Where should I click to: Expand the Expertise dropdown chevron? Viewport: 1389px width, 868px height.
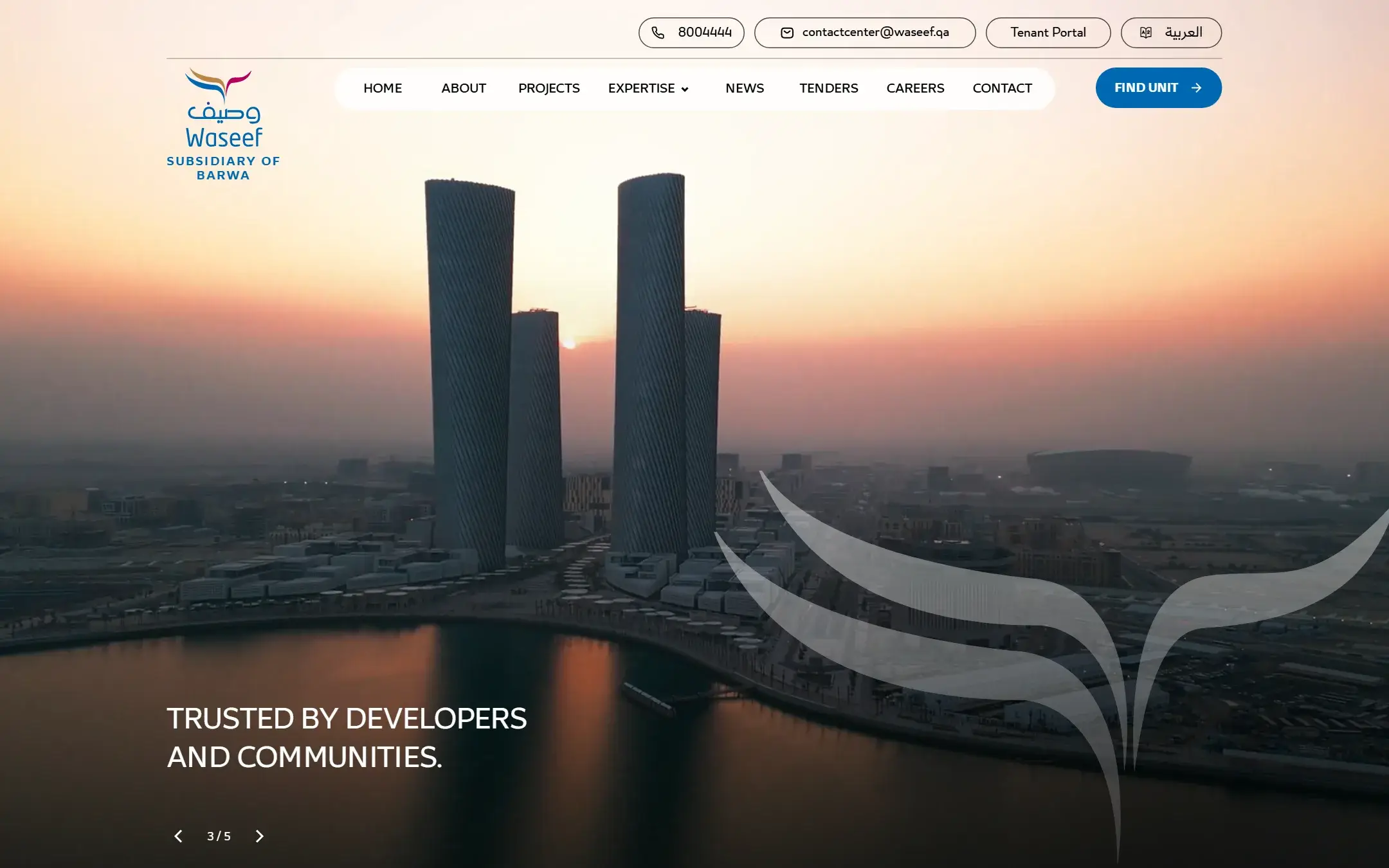[685, 89]
